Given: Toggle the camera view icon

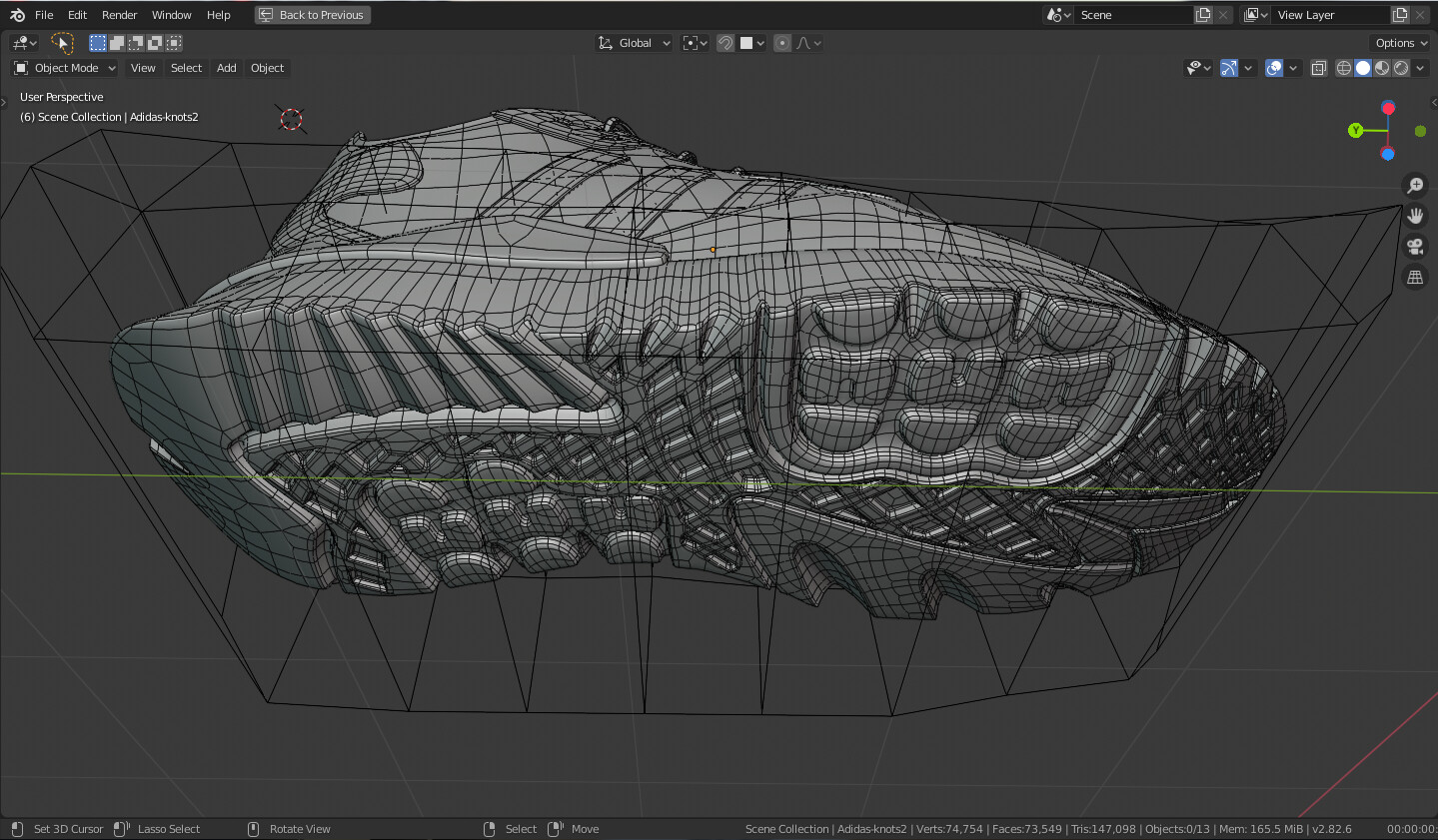Looking at the screenshot, I should pyautogui.click(x=1415, y=247).
